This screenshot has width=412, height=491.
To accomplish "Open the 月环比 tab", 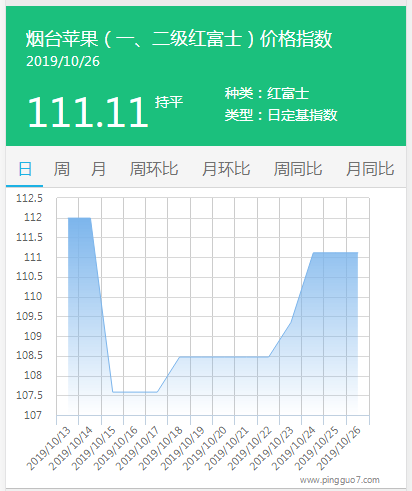I will point(226,169).
